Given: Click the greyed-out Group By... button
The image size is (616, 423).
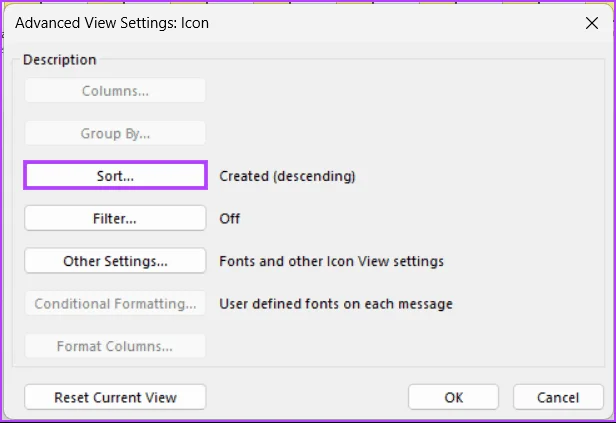Looking at the screenshot, I should coord(115,133).
